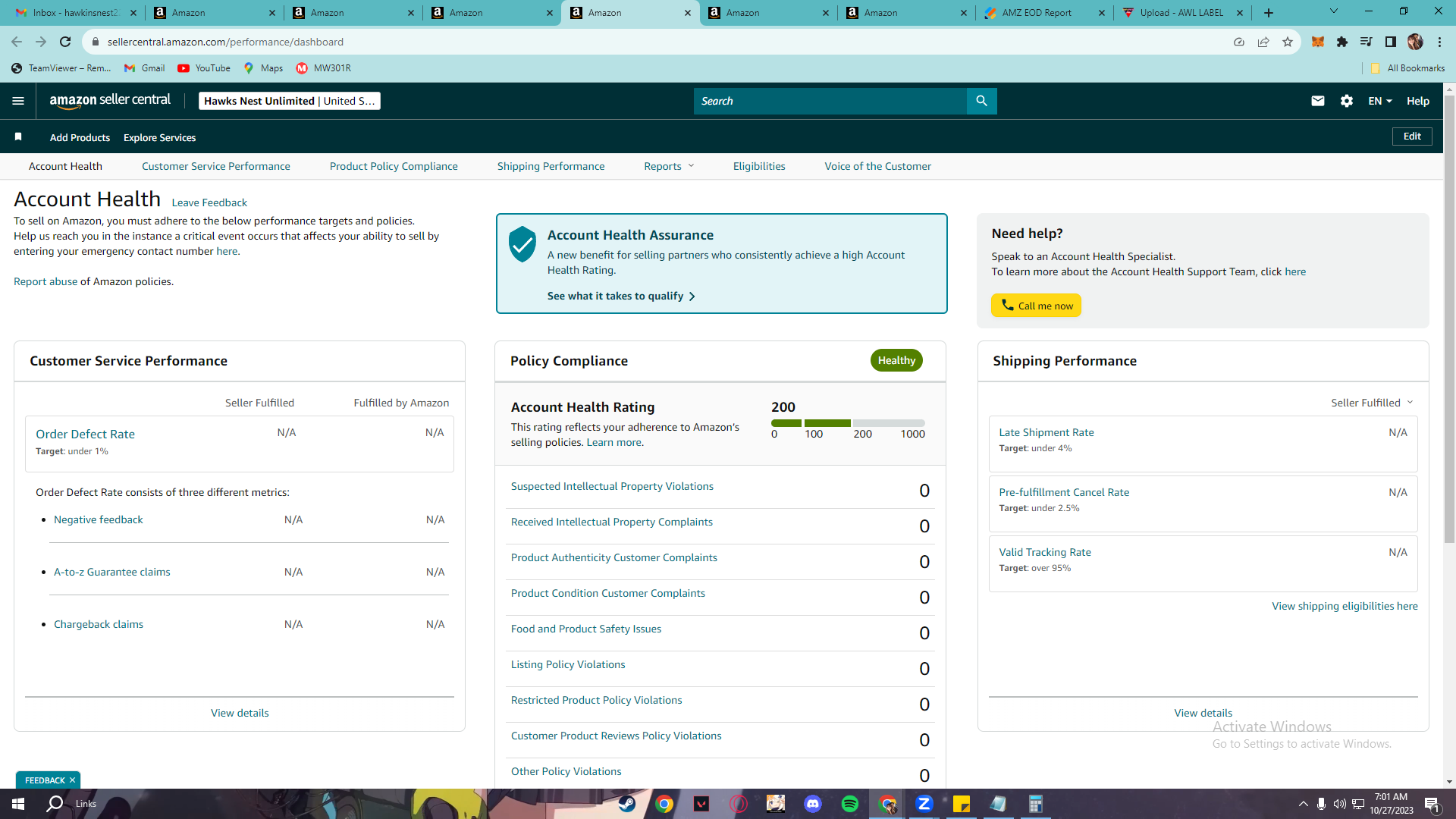Open Steam from the taskbar

627,804
